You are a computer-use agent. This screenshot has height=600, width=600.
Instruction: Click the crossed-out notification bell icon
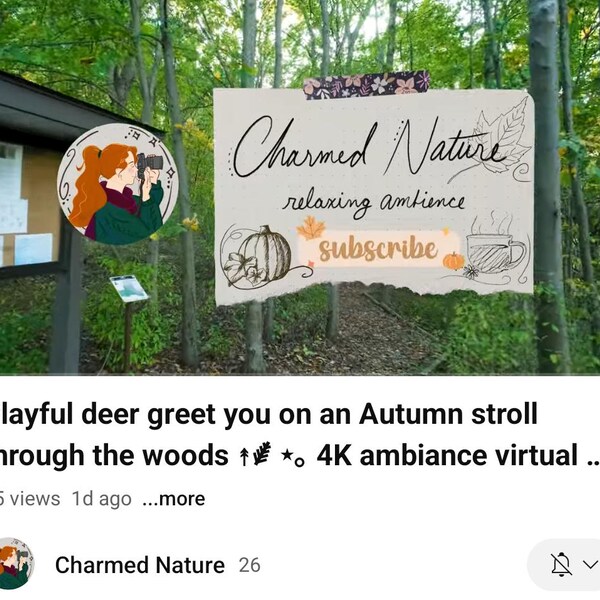point(561,564)
